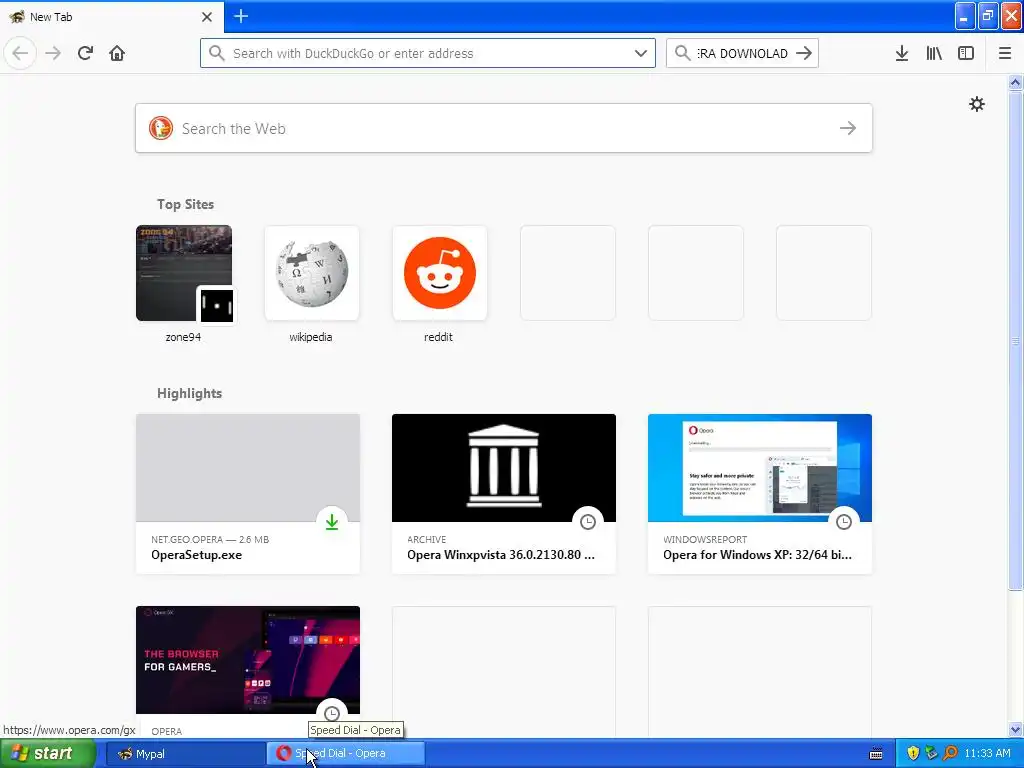Switch to Mypal taskbar button
Image resolution: width=1024 pixels, height=768 pixels.
[185, 754]
